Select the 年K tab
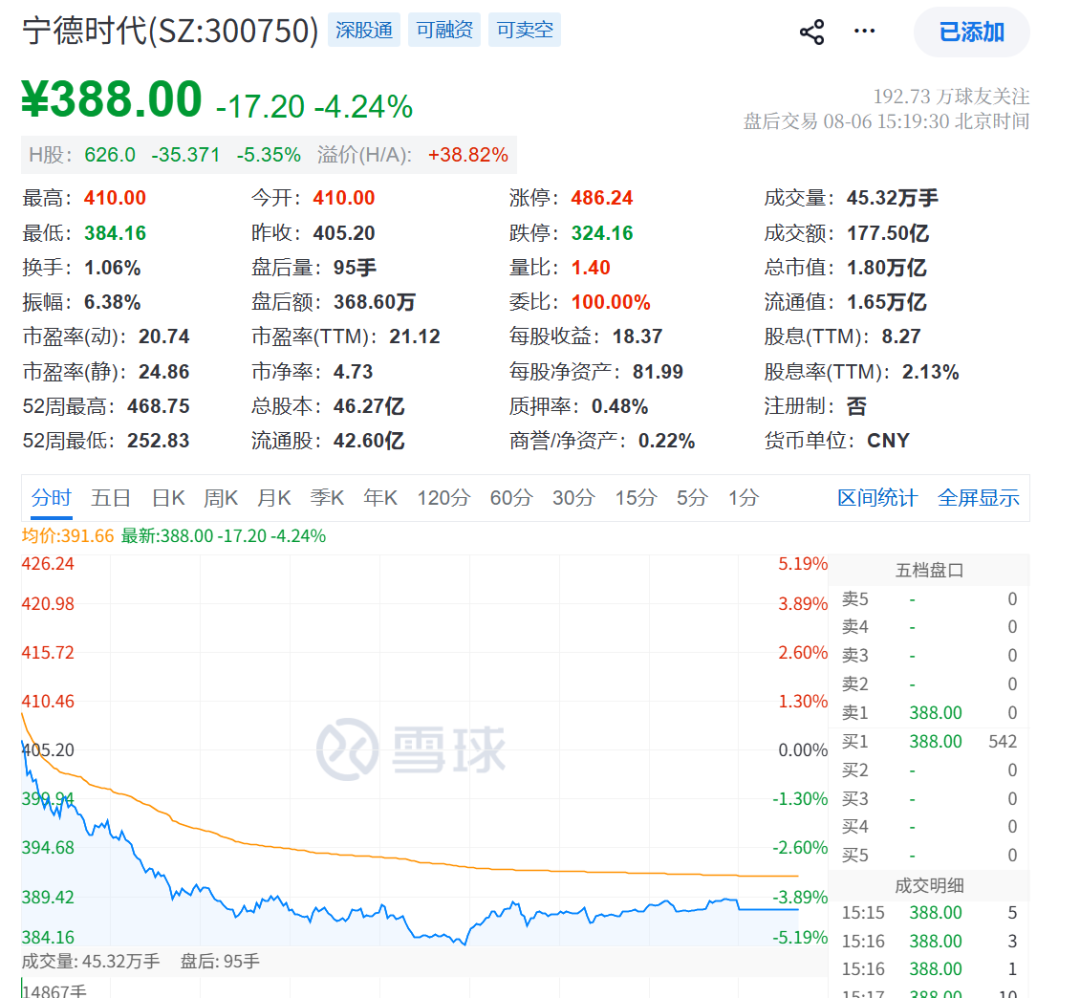Viewport: 1080px width, 998px height. [380, 497]
